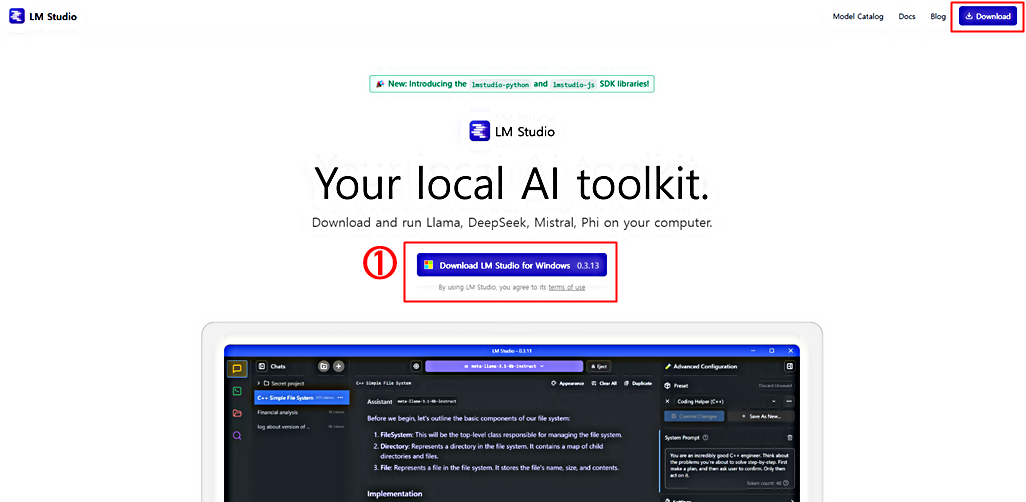
Task: Toggle the right sidebar panel icon
Action: pyautogui.click(x=789, y=367)
